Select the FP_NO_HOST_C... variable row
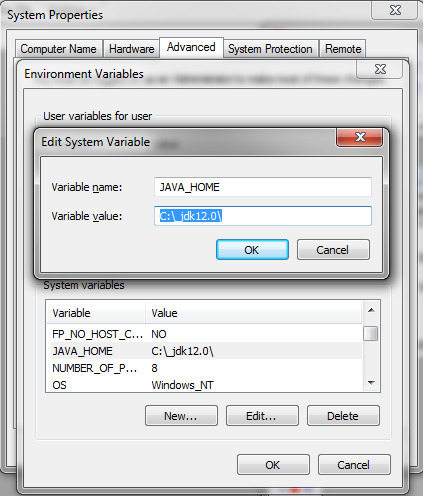Image resolution: width=423 pixels, height=496 pixels. [204, 334]
